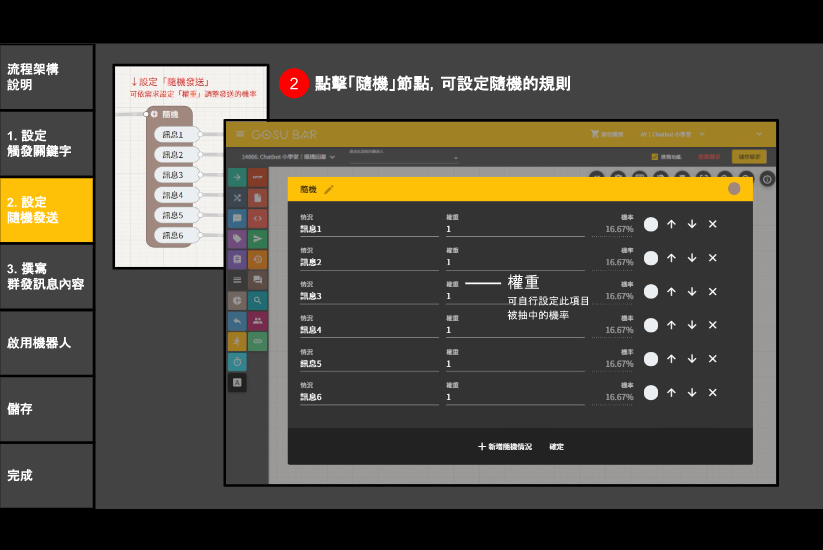Expand the far-right header chevron

pos(759,134)
